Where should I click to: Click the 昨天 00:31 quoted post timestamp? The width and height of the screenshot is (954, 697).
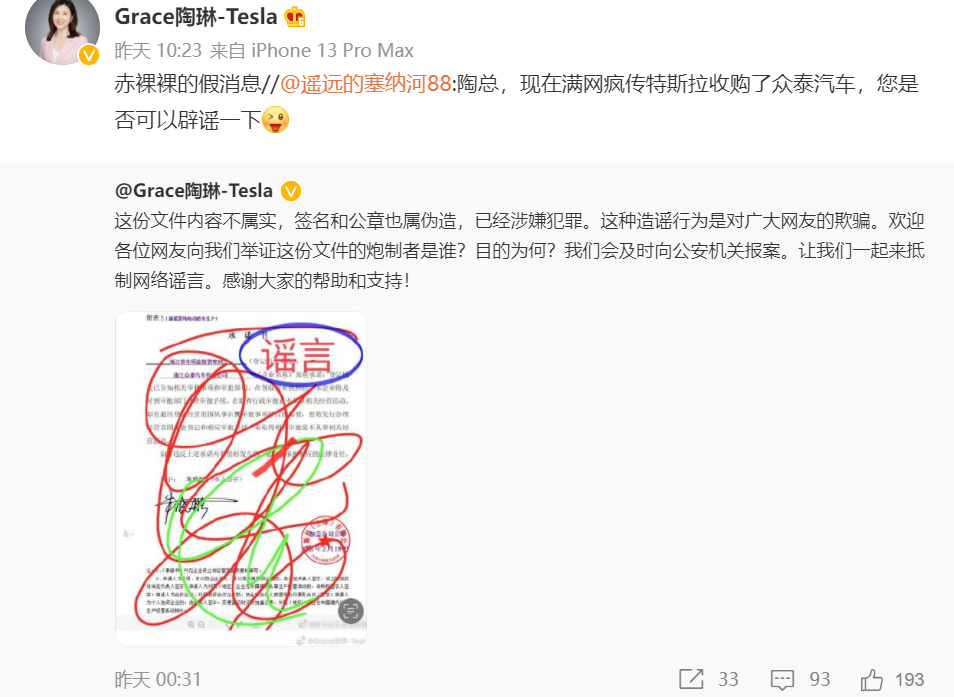(x=158, y=679)
